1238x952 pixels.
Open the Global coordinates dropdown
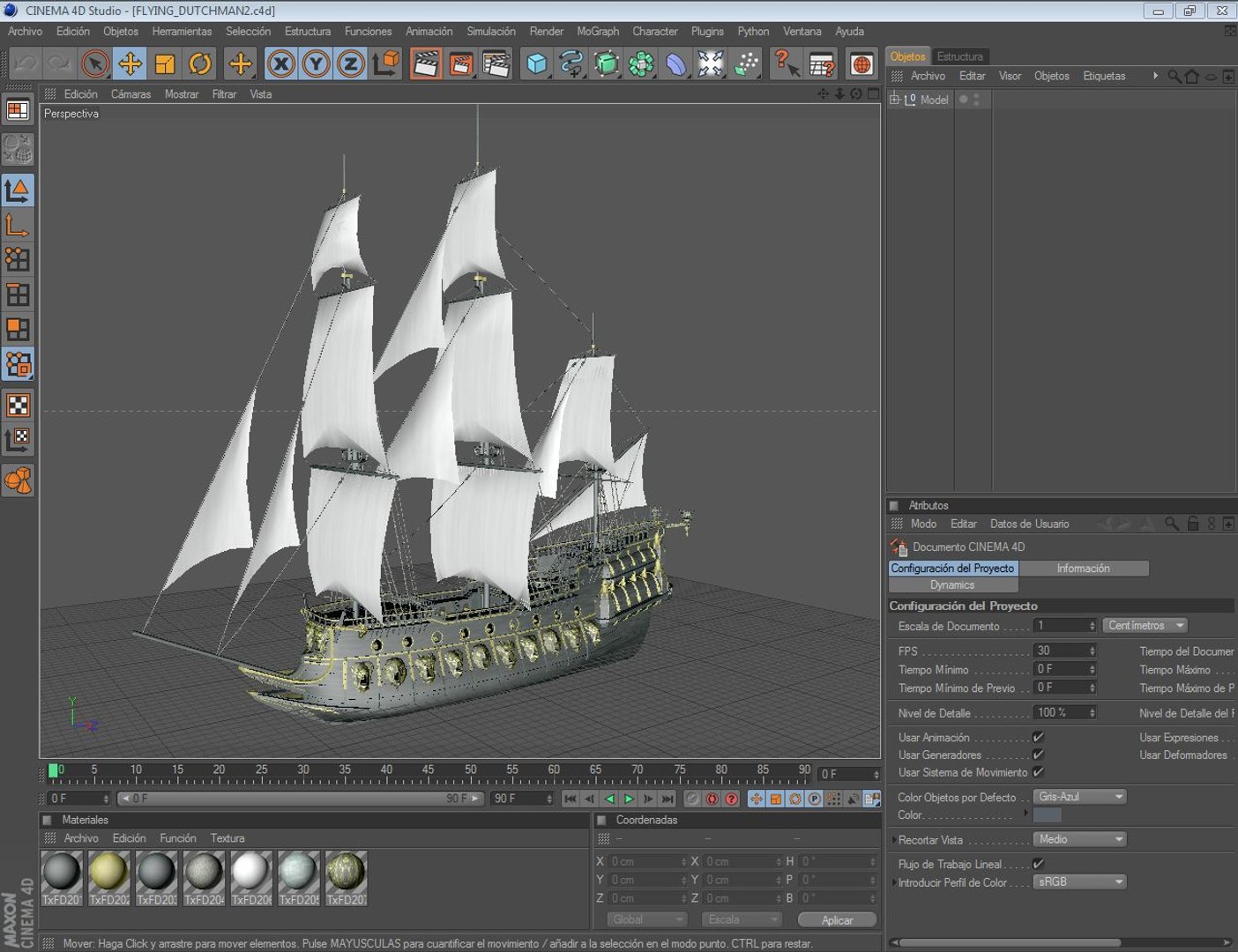tap(646, 919)
